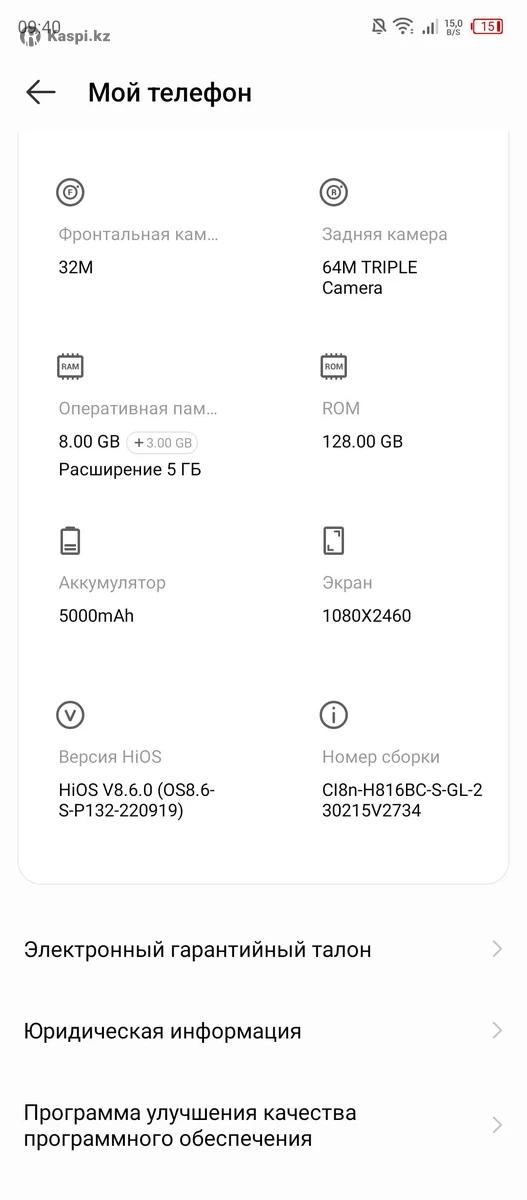Open Юридическая информация
This screenshot has height=1200, width=527.
point(263,1030)
